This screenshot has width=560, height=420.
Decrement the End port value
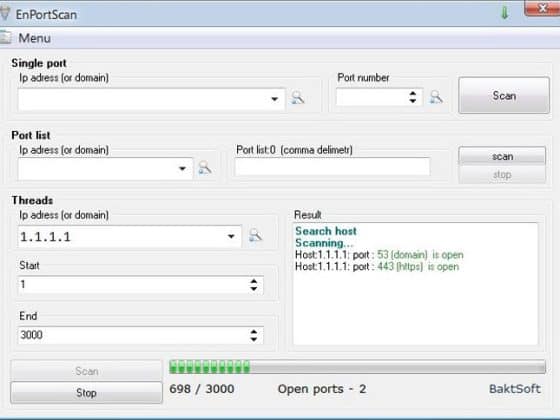click(x=254, y=339)
